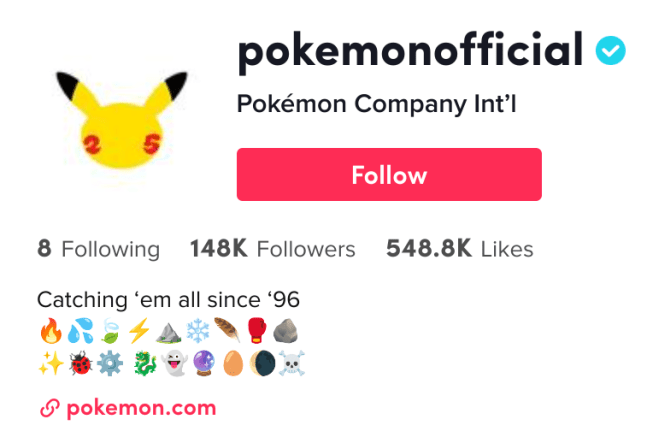Click the red boxing glove emoji
Image resolution: width=647 pixels, height=443 pixels.
[256, 330]
